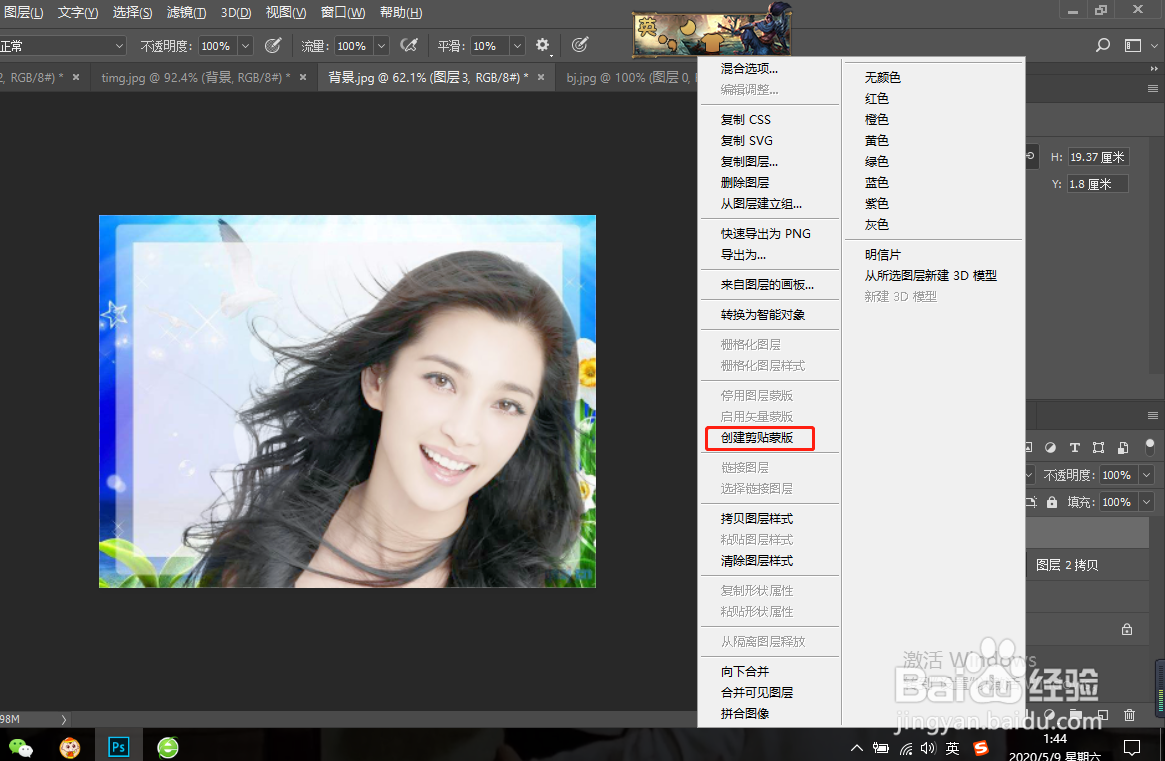The height and width of the screenshot is (761, 1165).
Task: Expand layer fill dropdown arrow
Action: [1146, 502]
